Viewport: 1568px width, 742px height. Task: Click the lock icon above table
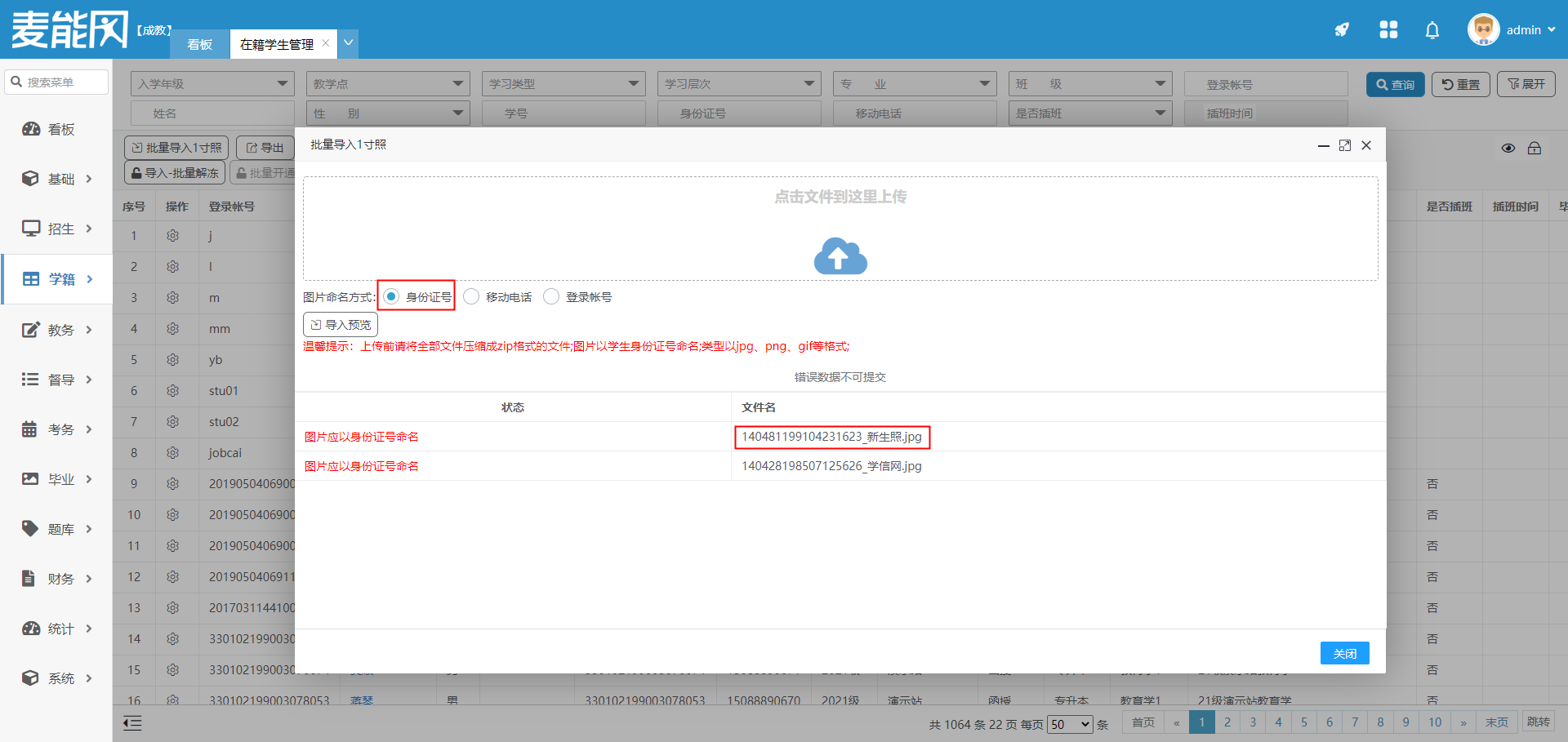[1534, 149]
